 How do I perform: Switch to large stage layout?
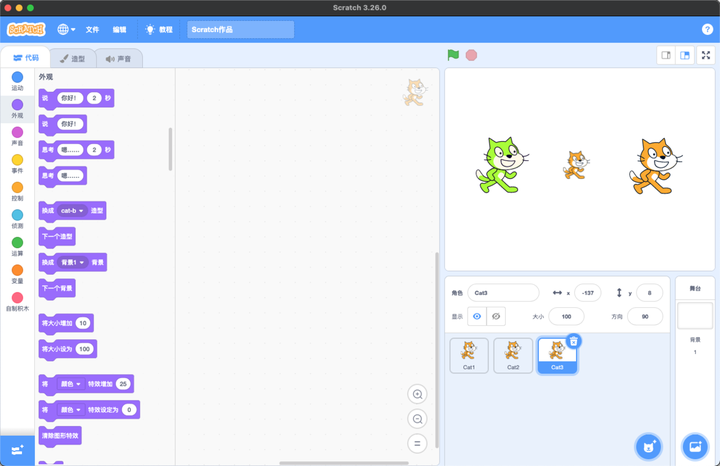coord(685,56)
